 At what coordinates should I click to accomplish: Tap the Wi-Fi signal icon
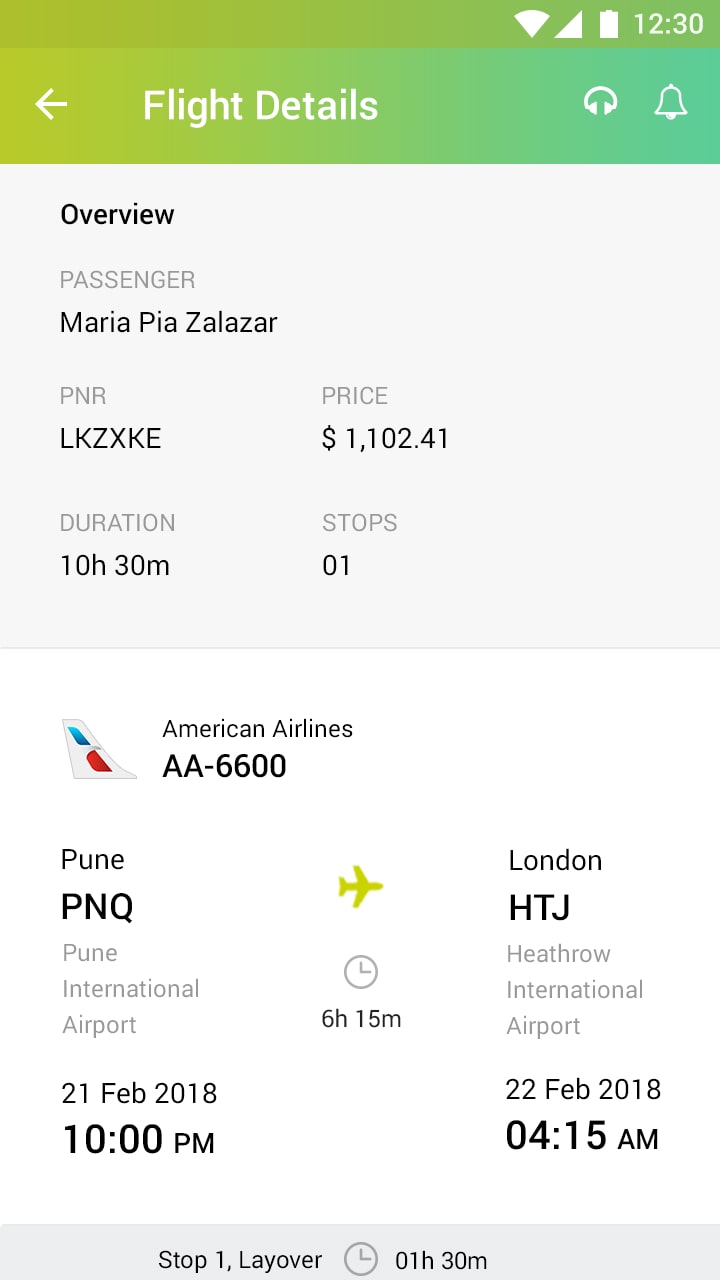coord(532,24)
